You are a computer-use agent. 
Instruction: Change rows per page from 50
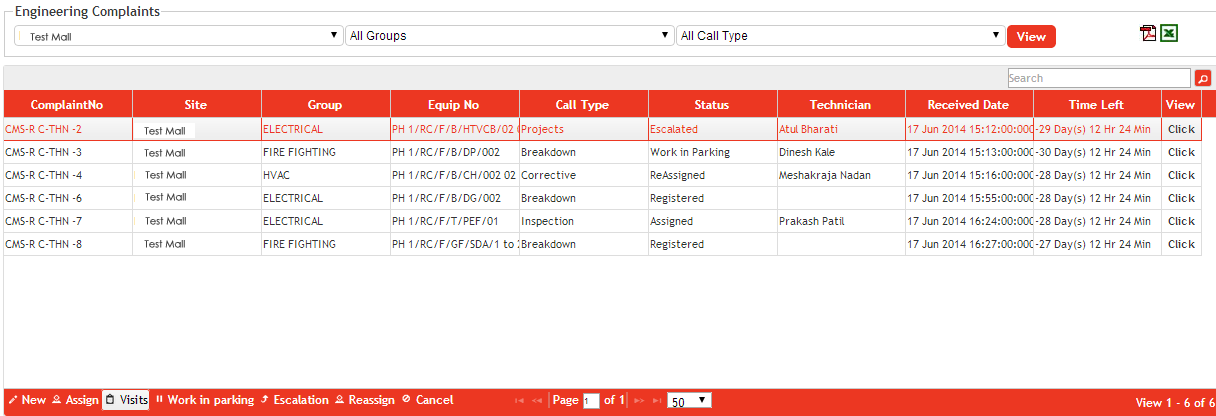(x=689, y=400)
